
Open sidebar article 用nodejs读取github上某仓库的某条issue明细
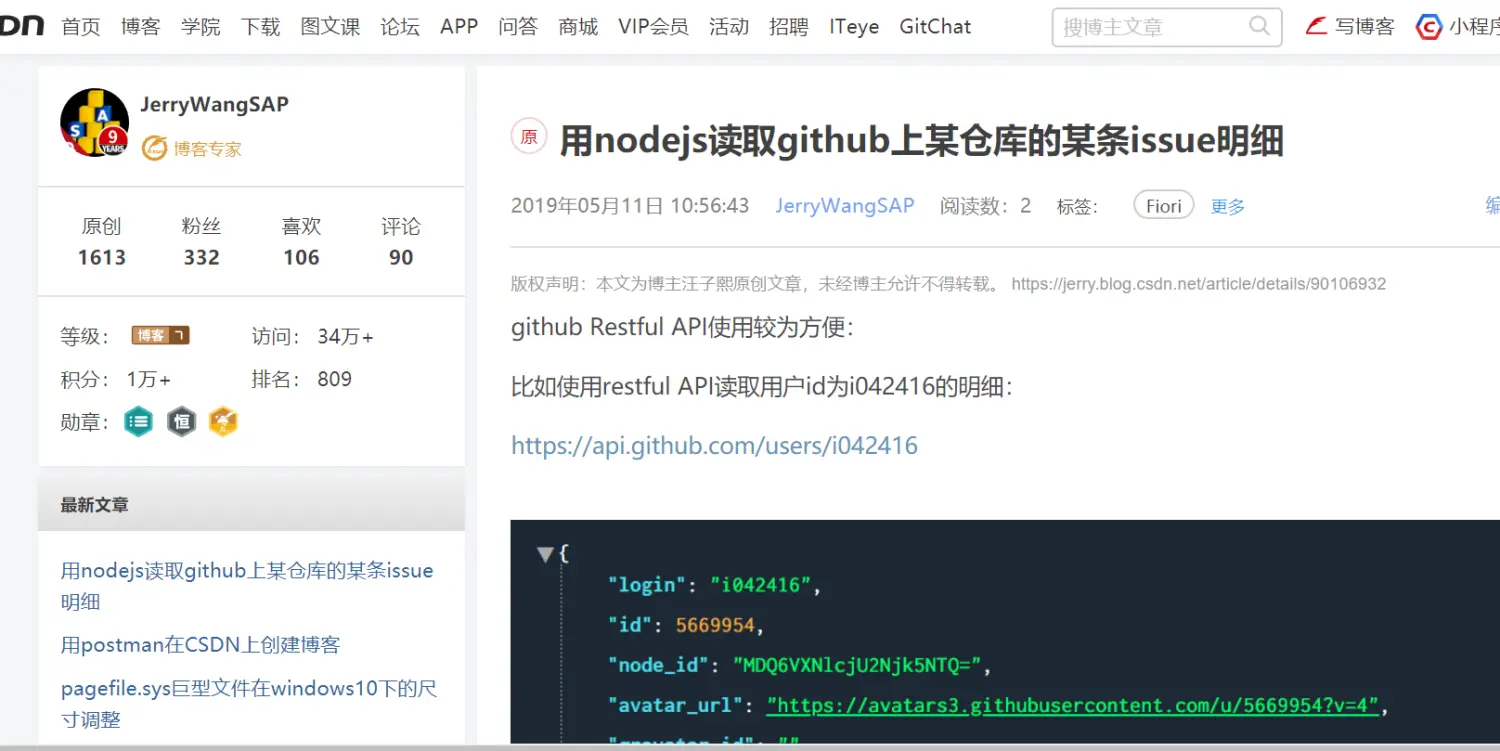coord(247,586)
